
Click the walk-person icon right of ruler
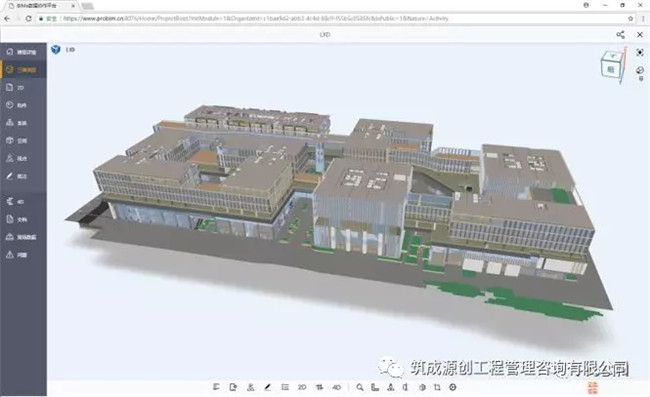pyautogui.click(x=390, y=387)
